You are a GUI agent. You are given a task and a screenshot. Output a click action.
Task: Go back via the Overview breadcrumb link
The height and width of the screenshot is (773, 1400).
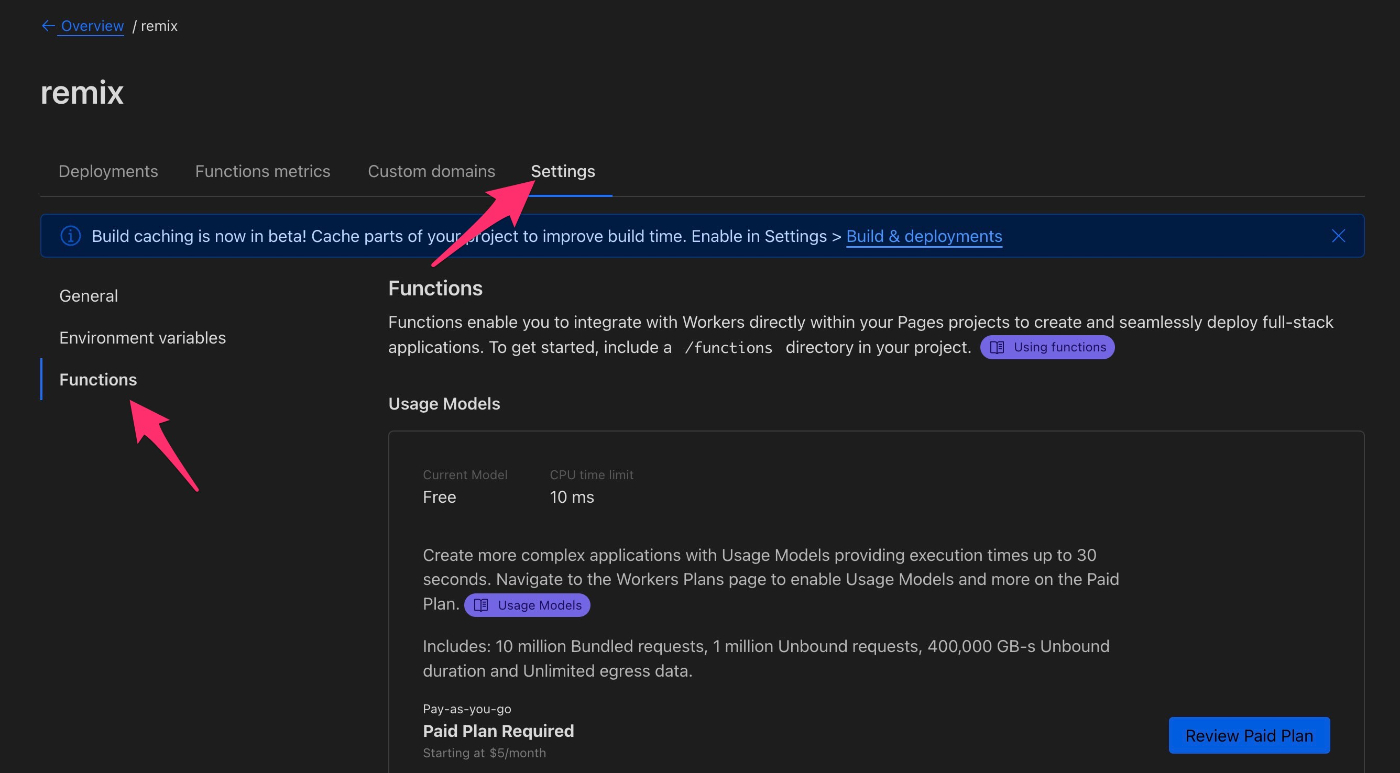click(92, 26)
